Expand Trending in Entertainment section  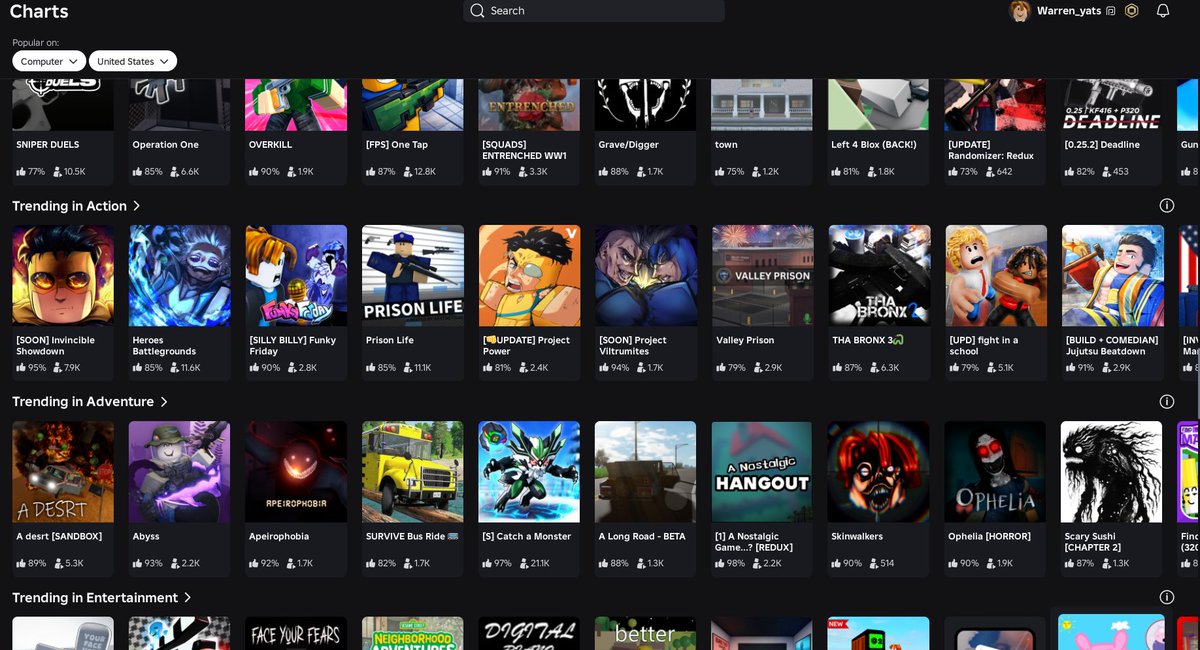point(188,598)
